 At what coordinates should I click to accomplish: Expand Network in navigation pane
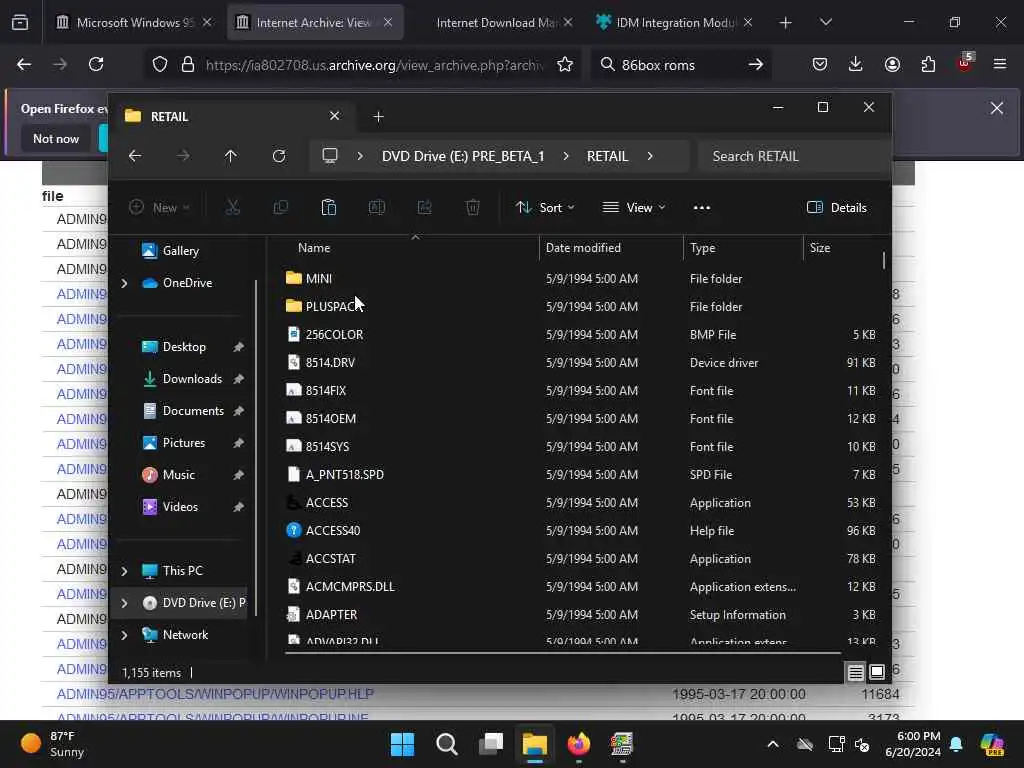coord(125,635)
